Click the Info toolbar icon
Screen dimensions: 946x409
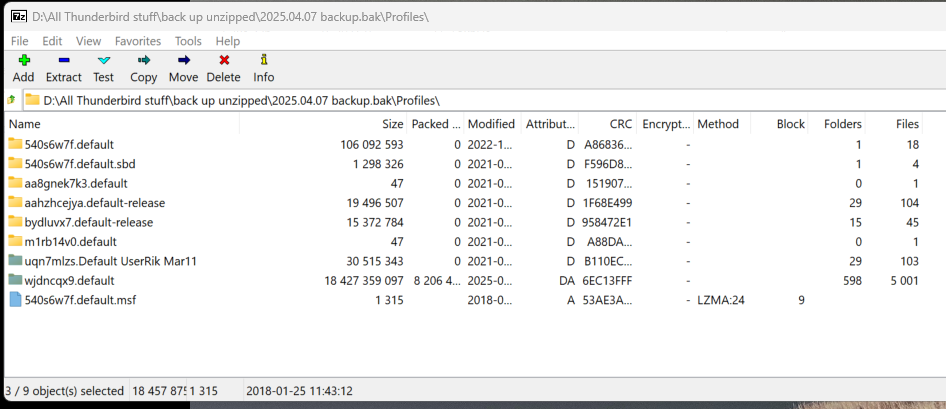[x=264, y=61]
